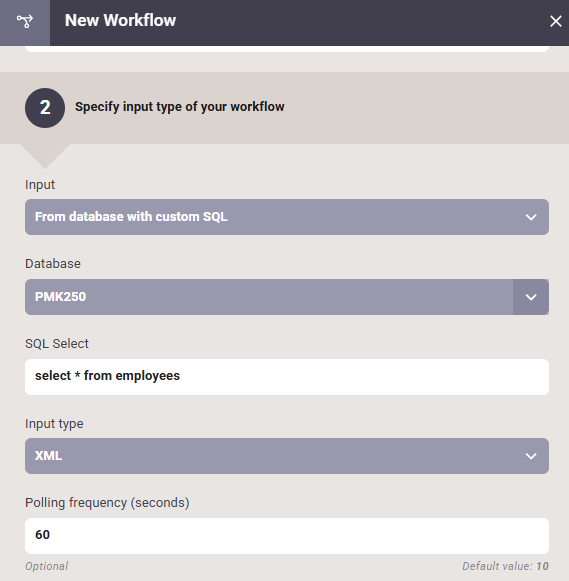This screenshot has width=569, height=581.
Task: Click the chevron arrow of the XML dropdown
Action: coord(531,456)
